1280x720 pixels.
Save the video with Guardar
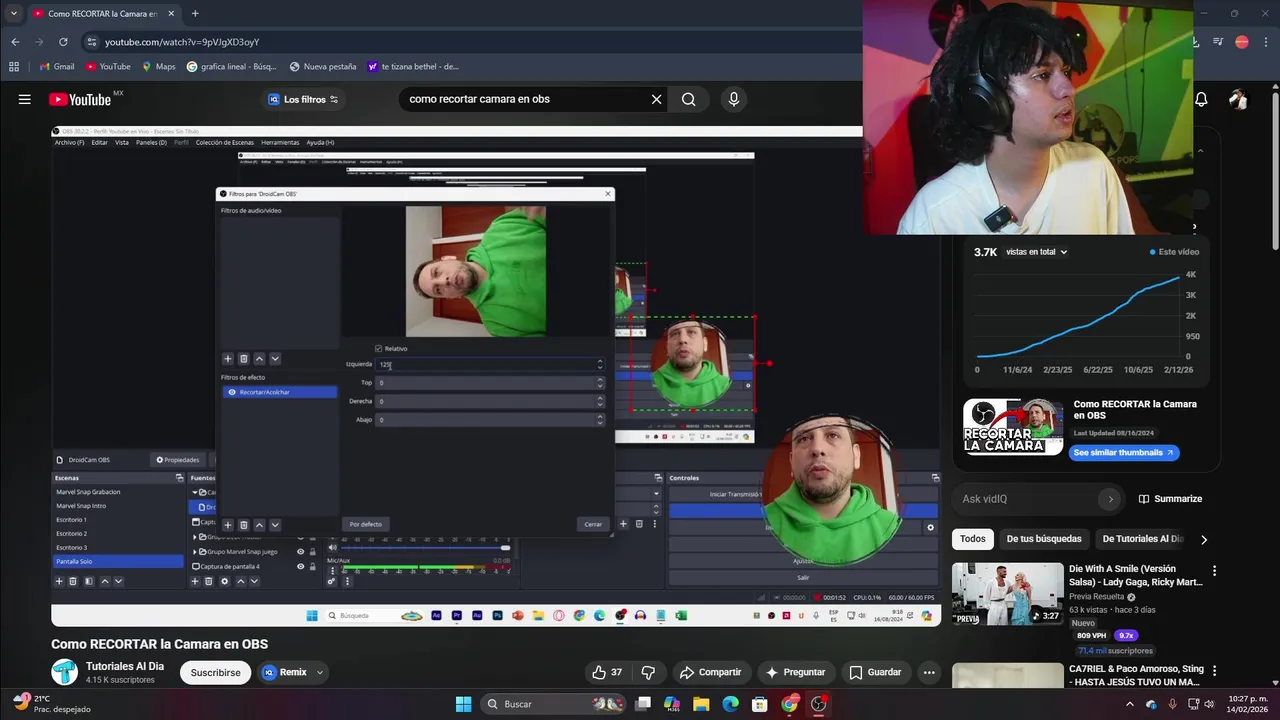[875, 672]
